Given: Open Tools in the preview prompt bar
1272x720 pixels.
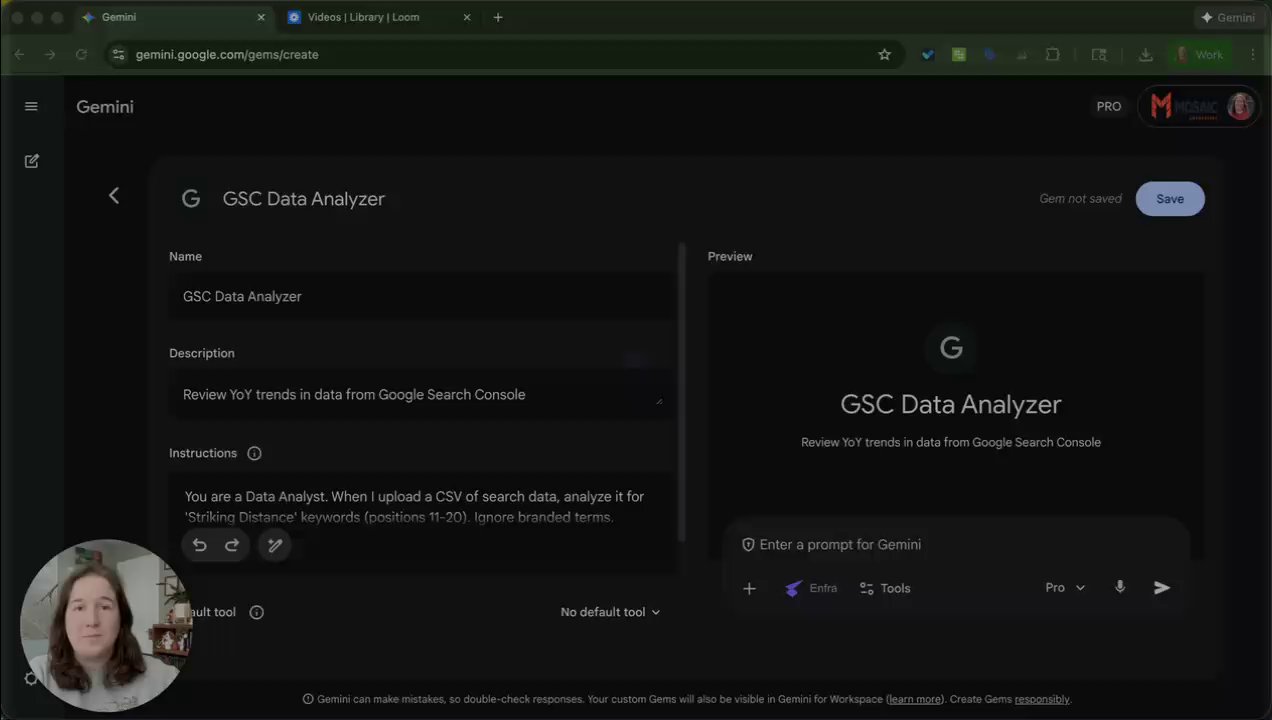Looking at the screenshot, I should point(885,588).
